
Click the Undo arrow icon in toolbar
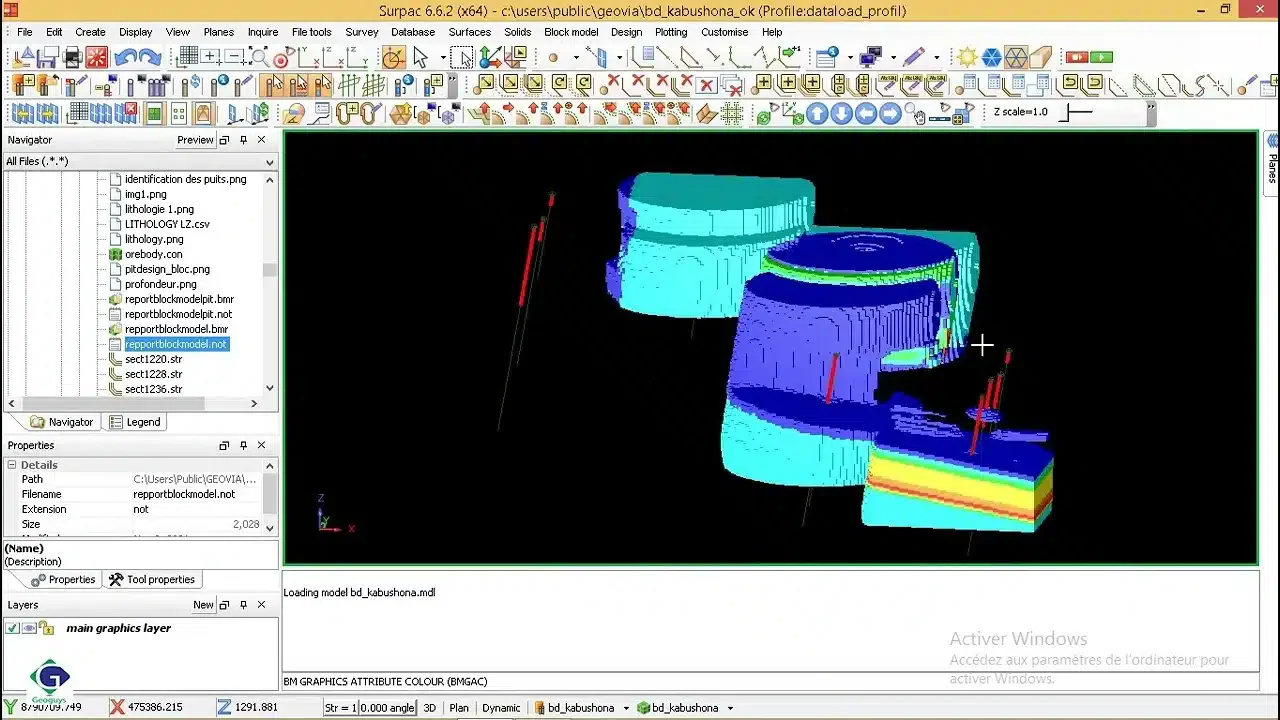click(125, 57)
